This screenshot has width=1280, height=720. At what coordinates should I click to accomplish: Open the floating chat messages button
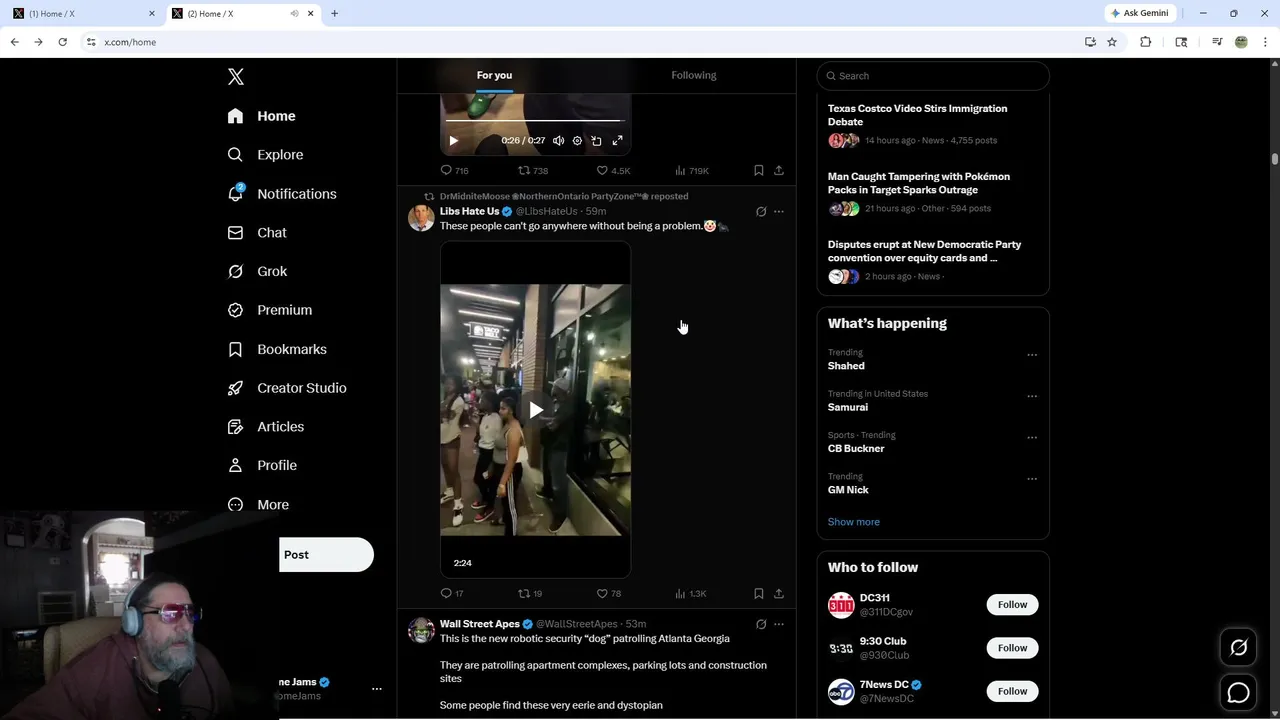(1238, 692)
